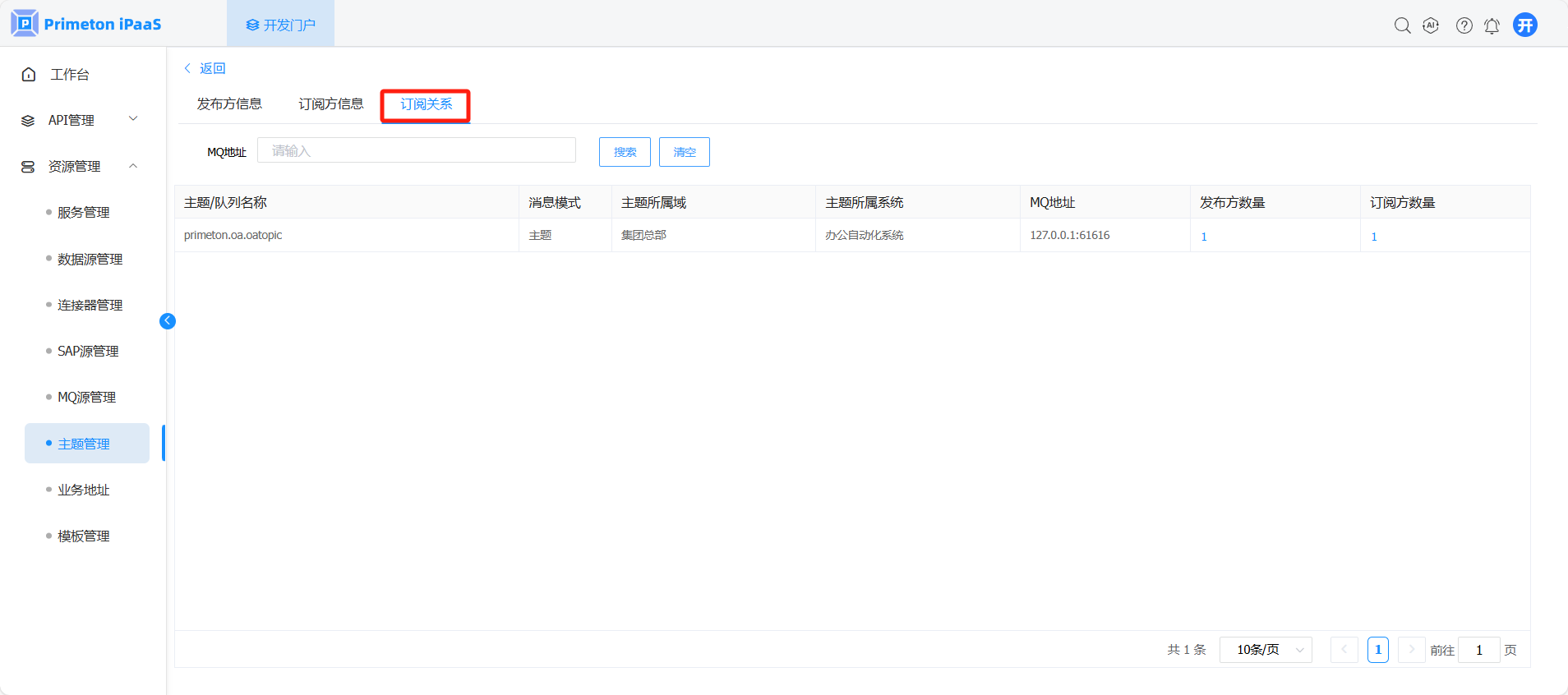Open the help question mark icon

pos(1464,25)
